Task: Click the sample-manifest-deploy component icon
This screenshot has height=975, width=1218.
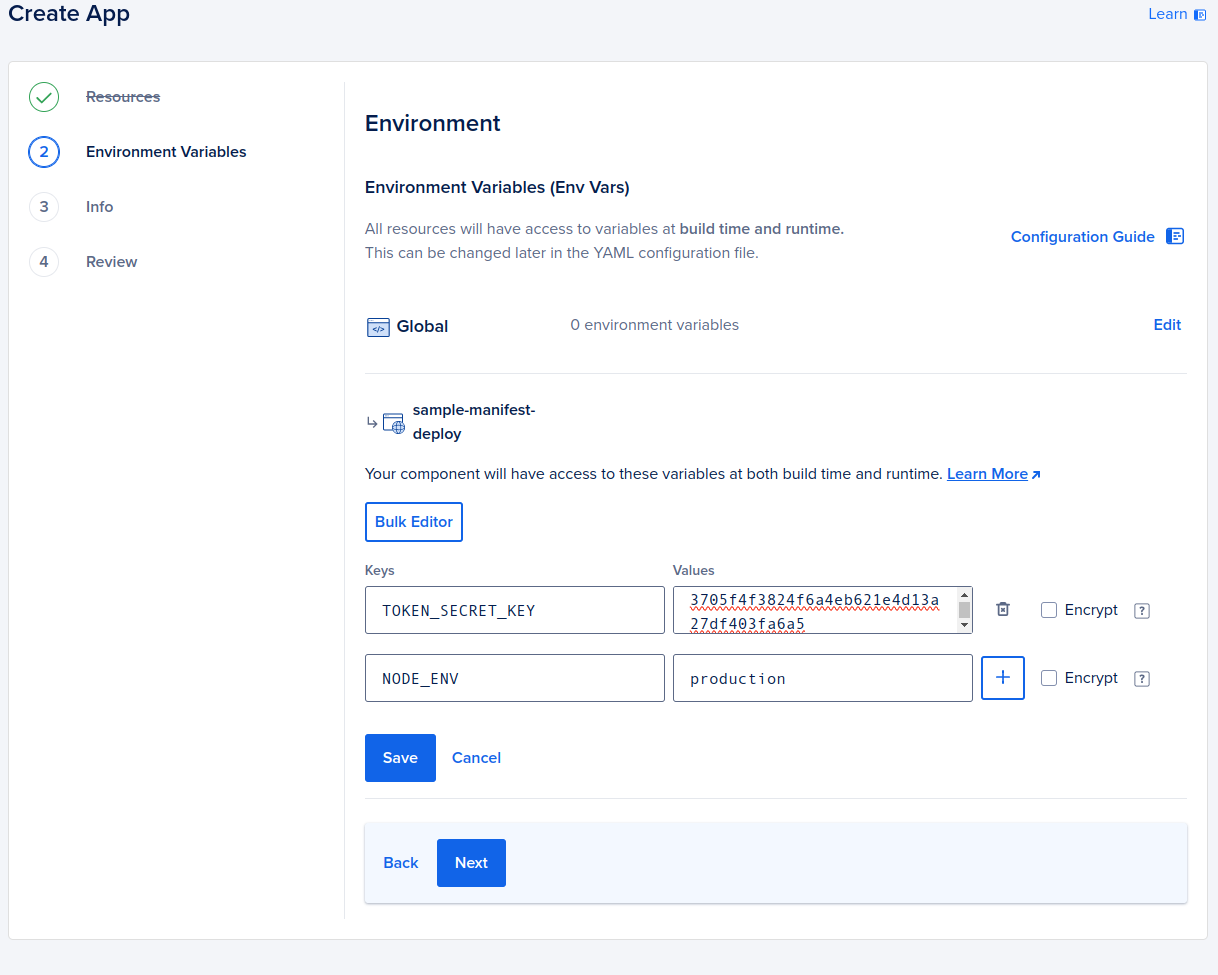Action: (x=393, y=422)
